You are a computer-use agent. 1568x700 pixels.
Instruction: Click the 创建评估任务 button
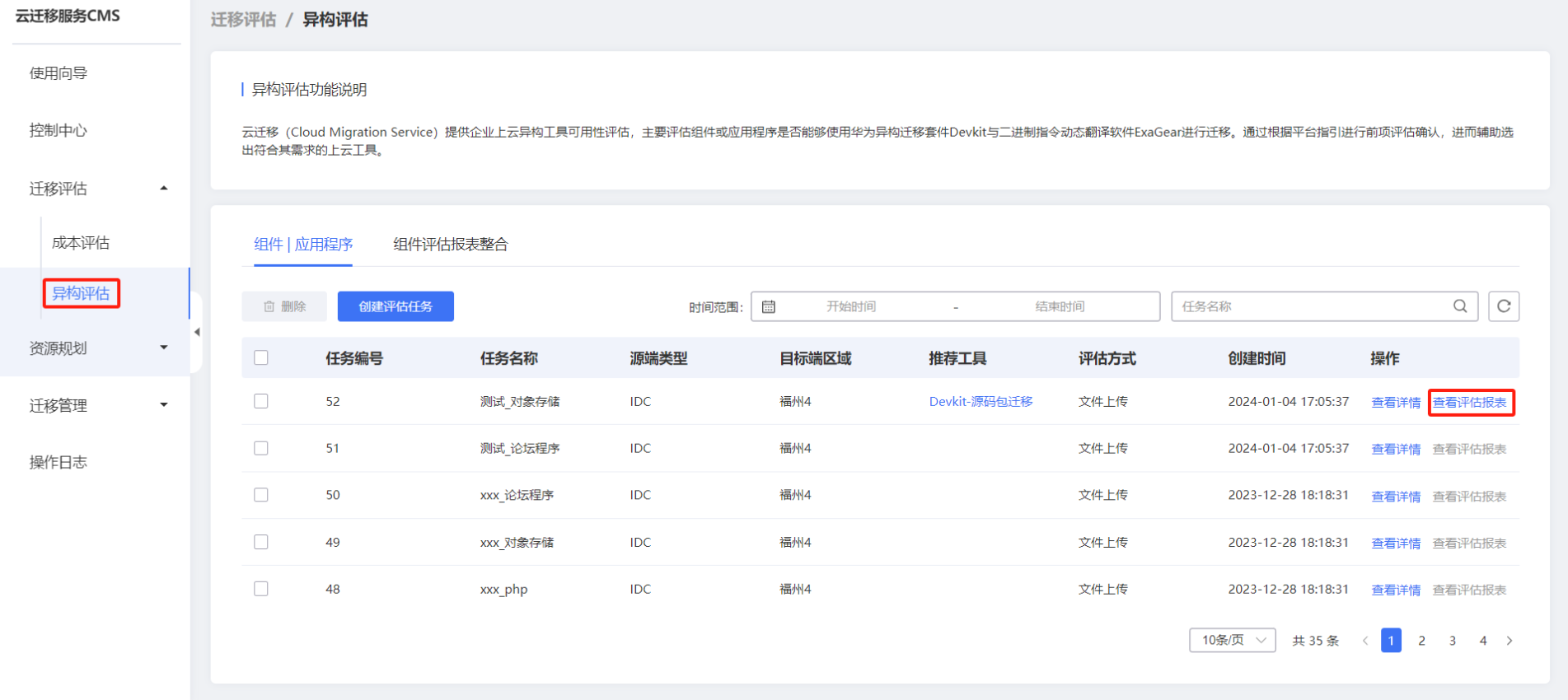coord(396,306)
